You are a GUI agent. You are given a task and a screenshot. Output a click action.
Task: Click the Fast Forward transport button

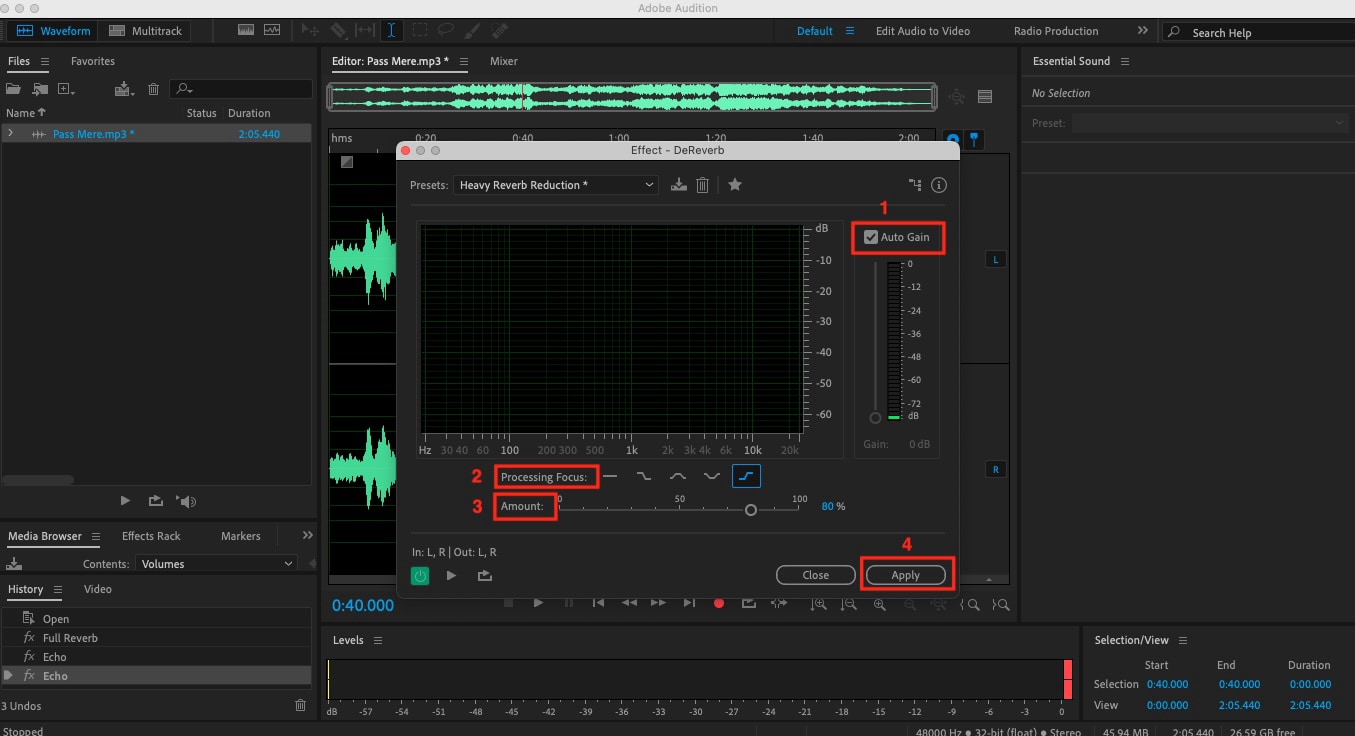point(658,603)
